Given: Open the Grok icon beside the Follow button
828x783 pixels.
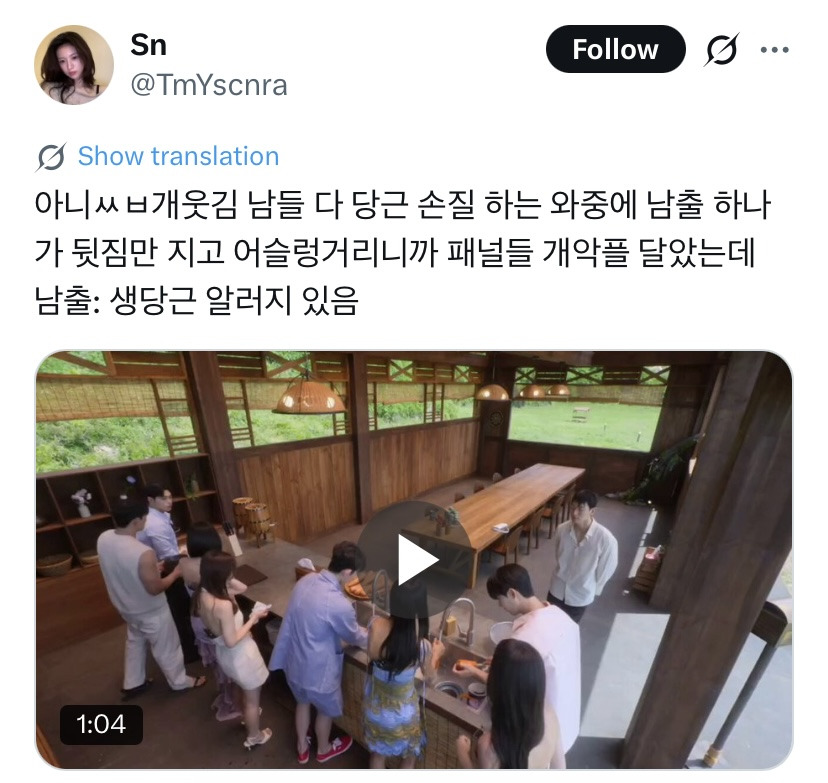Looking at the screenshot, I should [x=721, y=50].
